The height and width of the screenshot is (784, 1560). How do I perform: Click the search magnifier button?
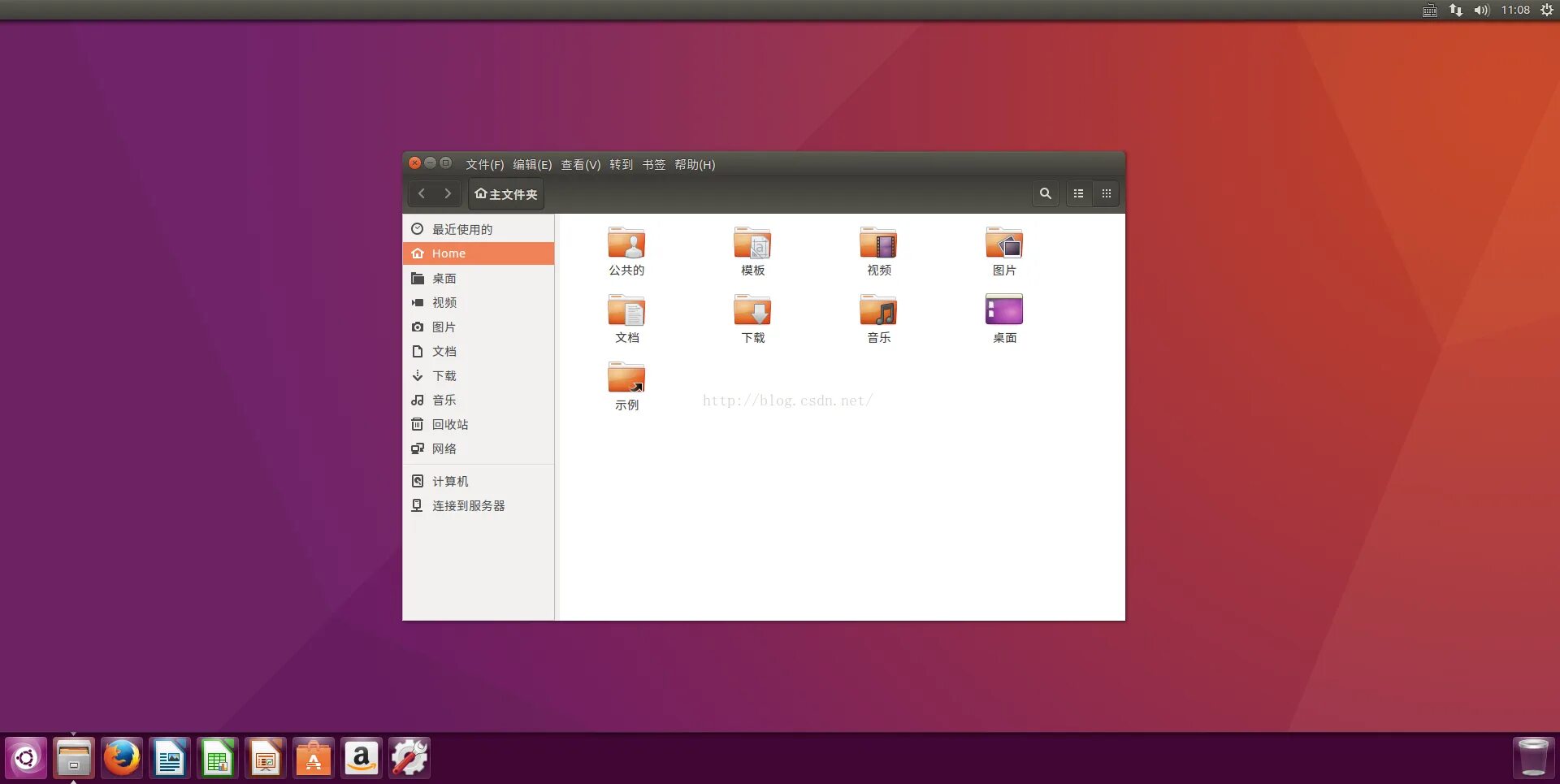tap(1046, 193)
